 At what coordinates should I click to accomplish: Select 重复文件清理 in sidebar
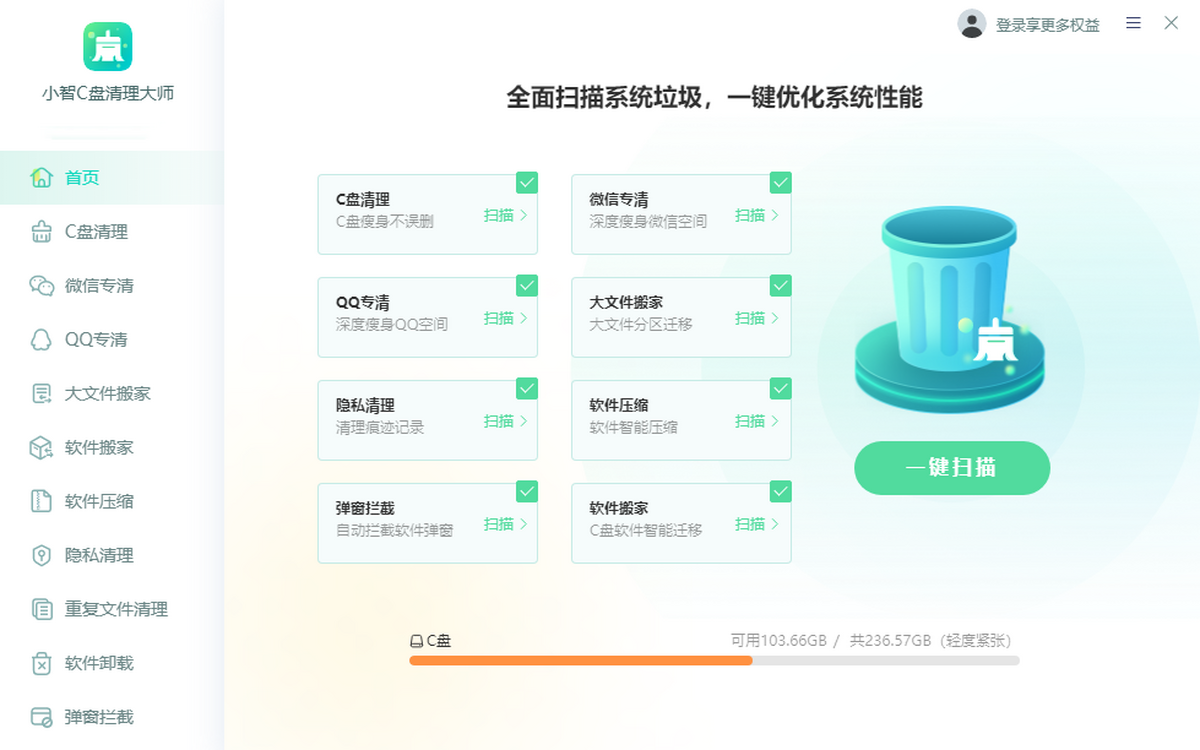click(x=112, y=610)
